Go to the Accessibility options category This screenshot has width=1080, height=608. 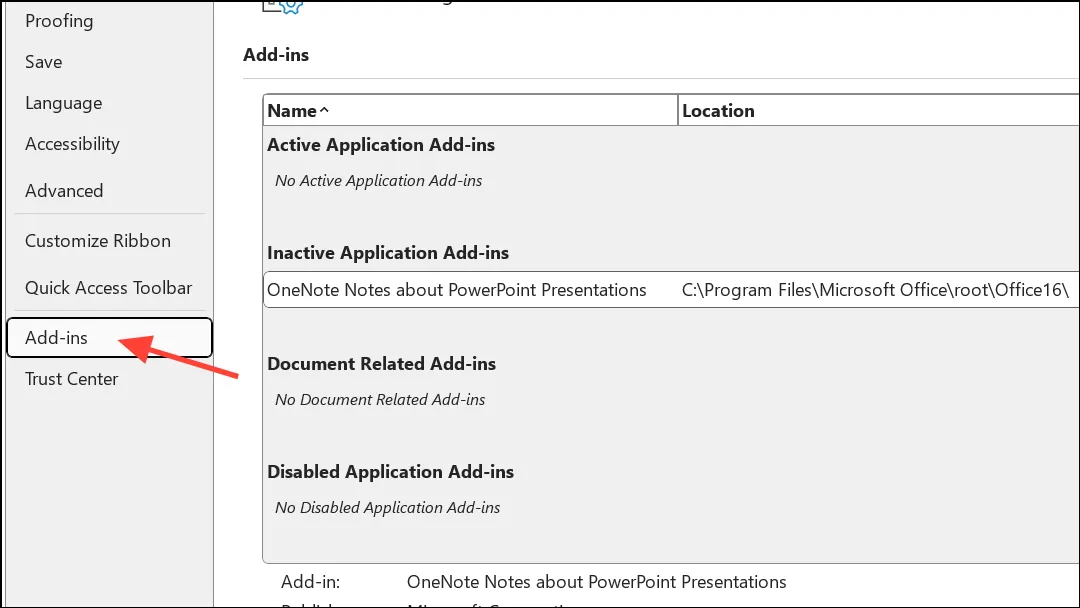pos(72,144)
